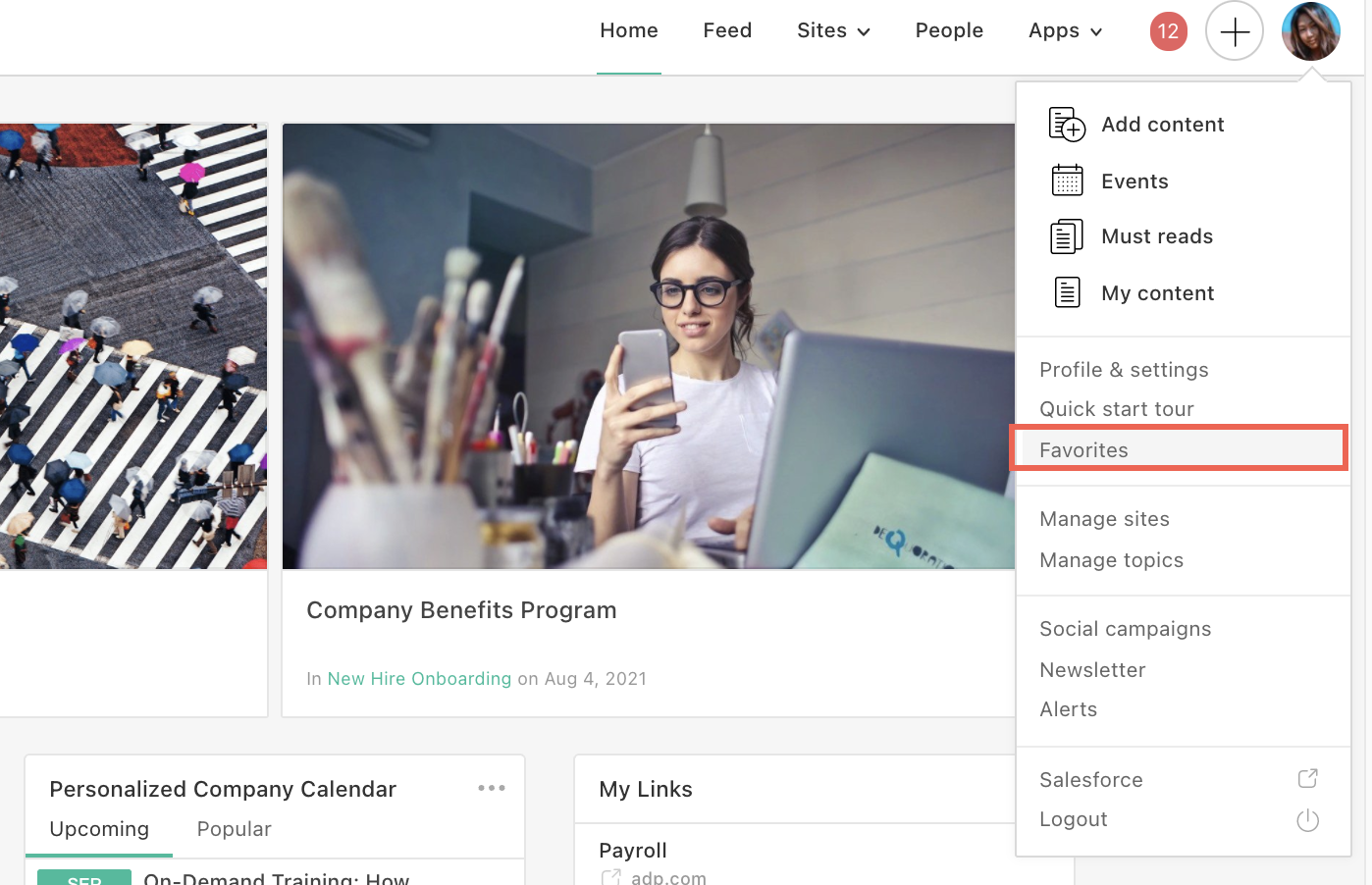Select Manage topics in the menu
The image size is (1372, 885).
(x=1111, y=560)
